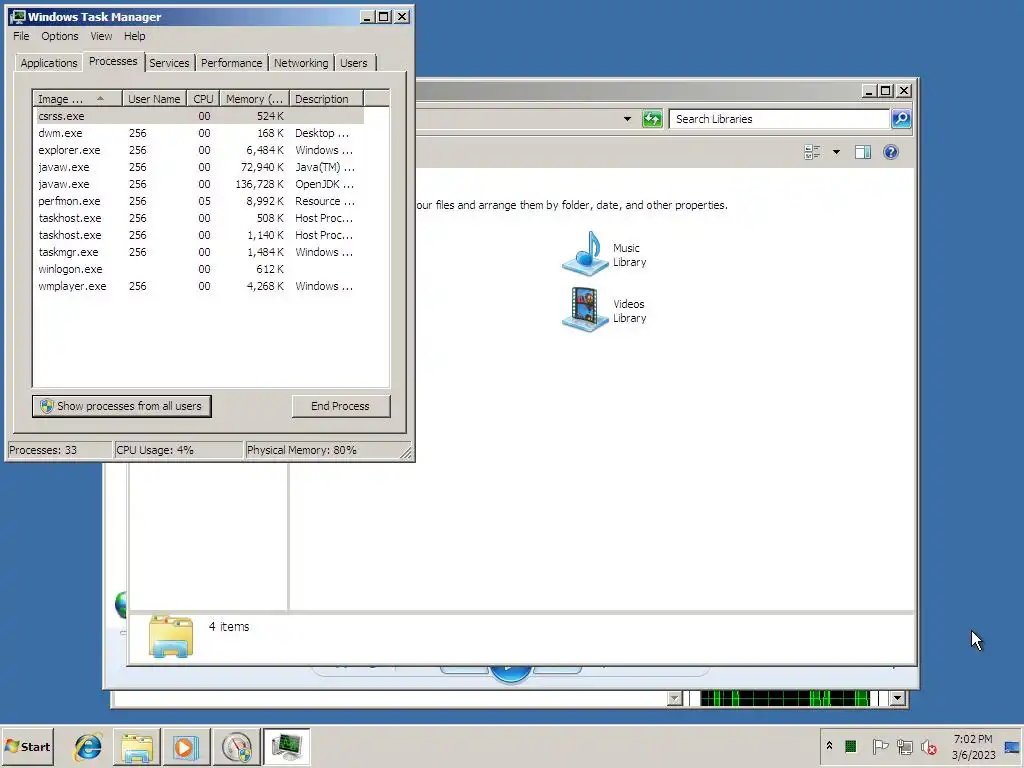Select the winlogon.exe process row
The image size is (1024, 768).
click(x=199, y=268)
